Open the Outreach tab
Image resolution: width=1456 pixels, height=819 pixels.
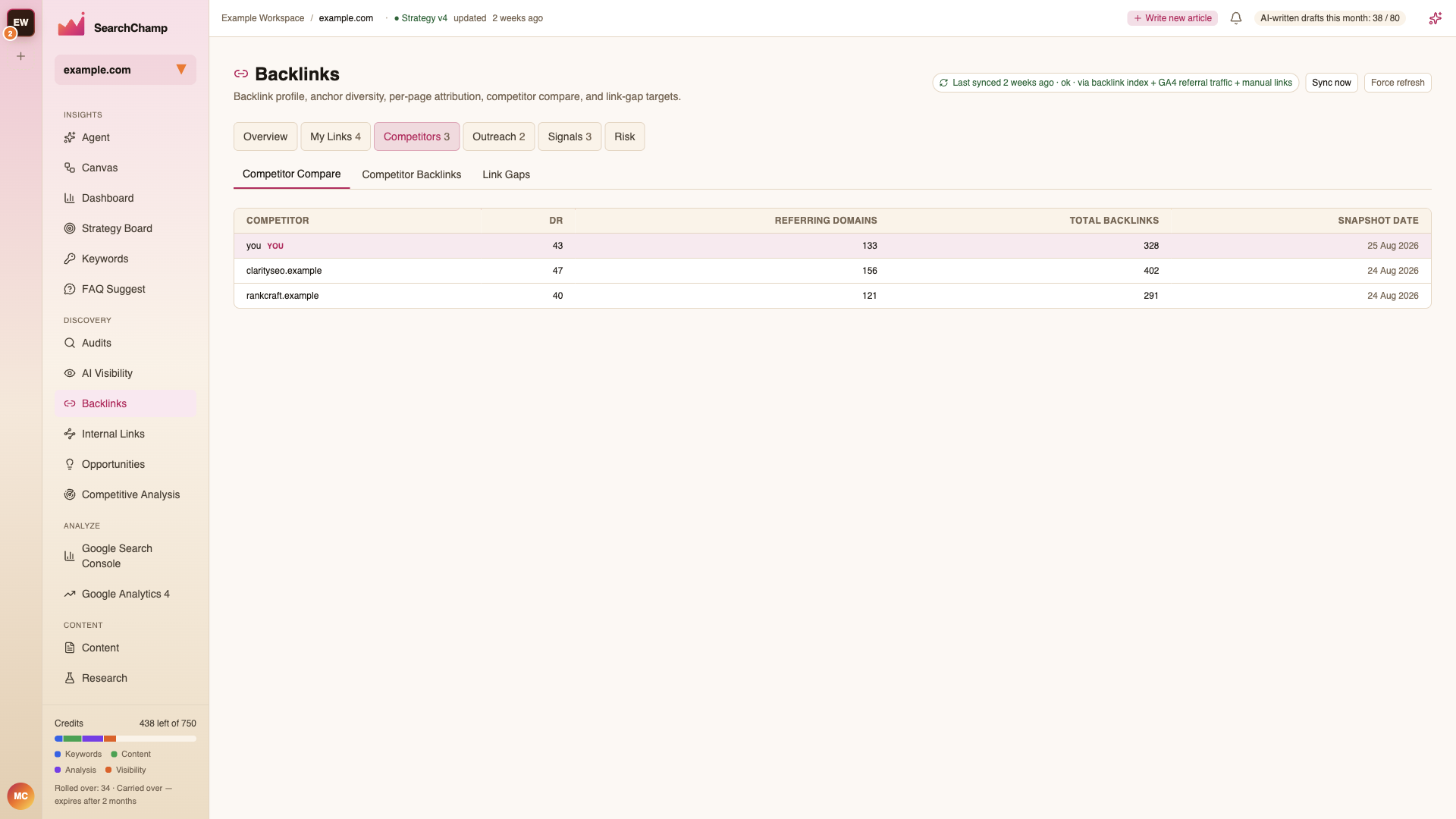499,136
